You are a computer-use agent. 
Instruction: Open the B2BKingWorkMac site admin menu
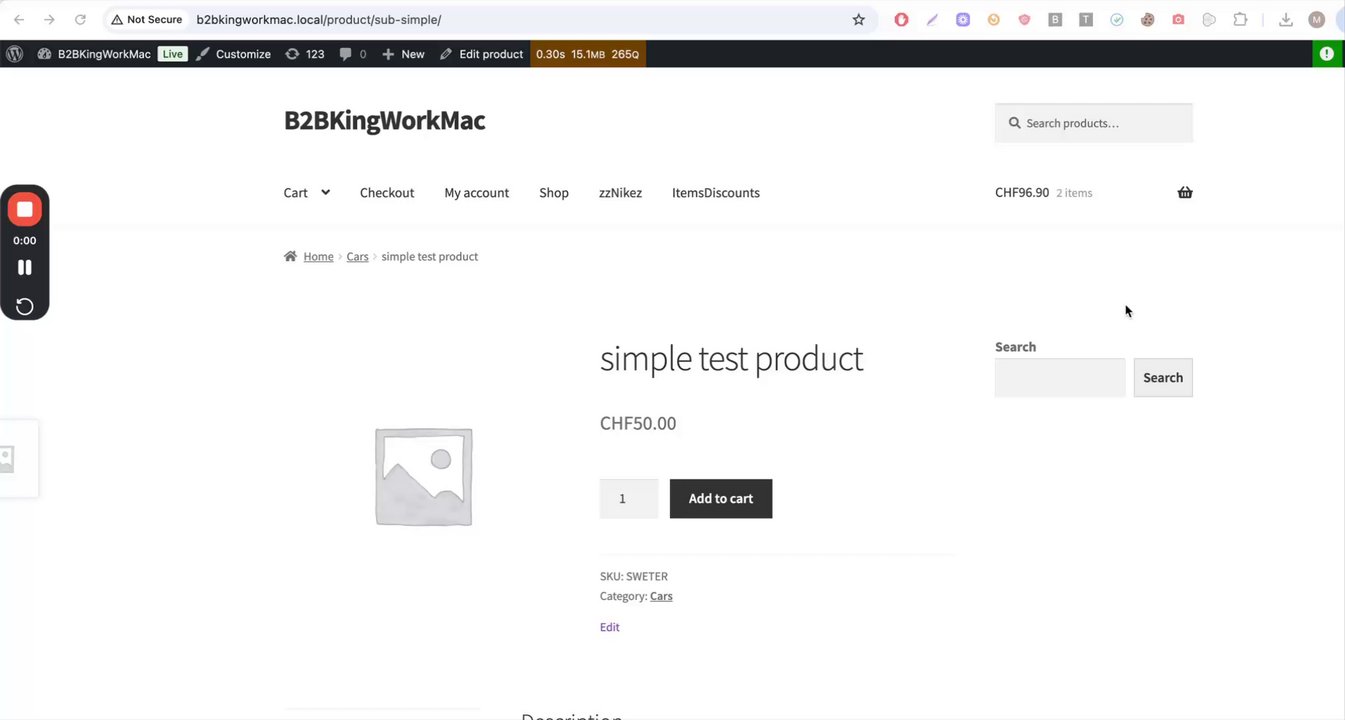coord(103,54)
